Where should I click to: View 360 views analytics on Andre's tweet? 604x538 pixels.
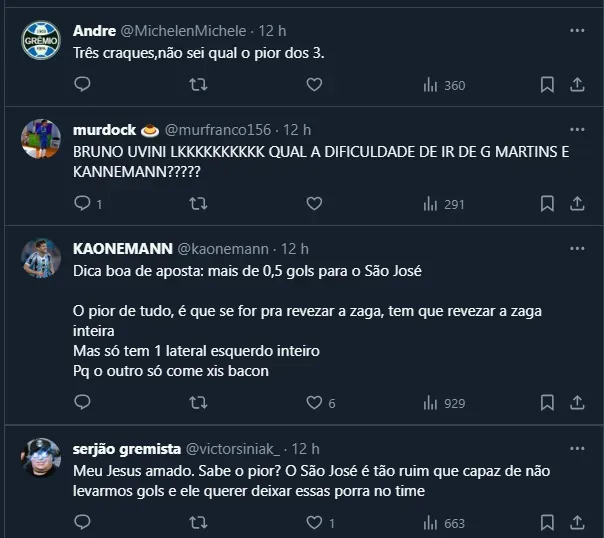[444, 85]
